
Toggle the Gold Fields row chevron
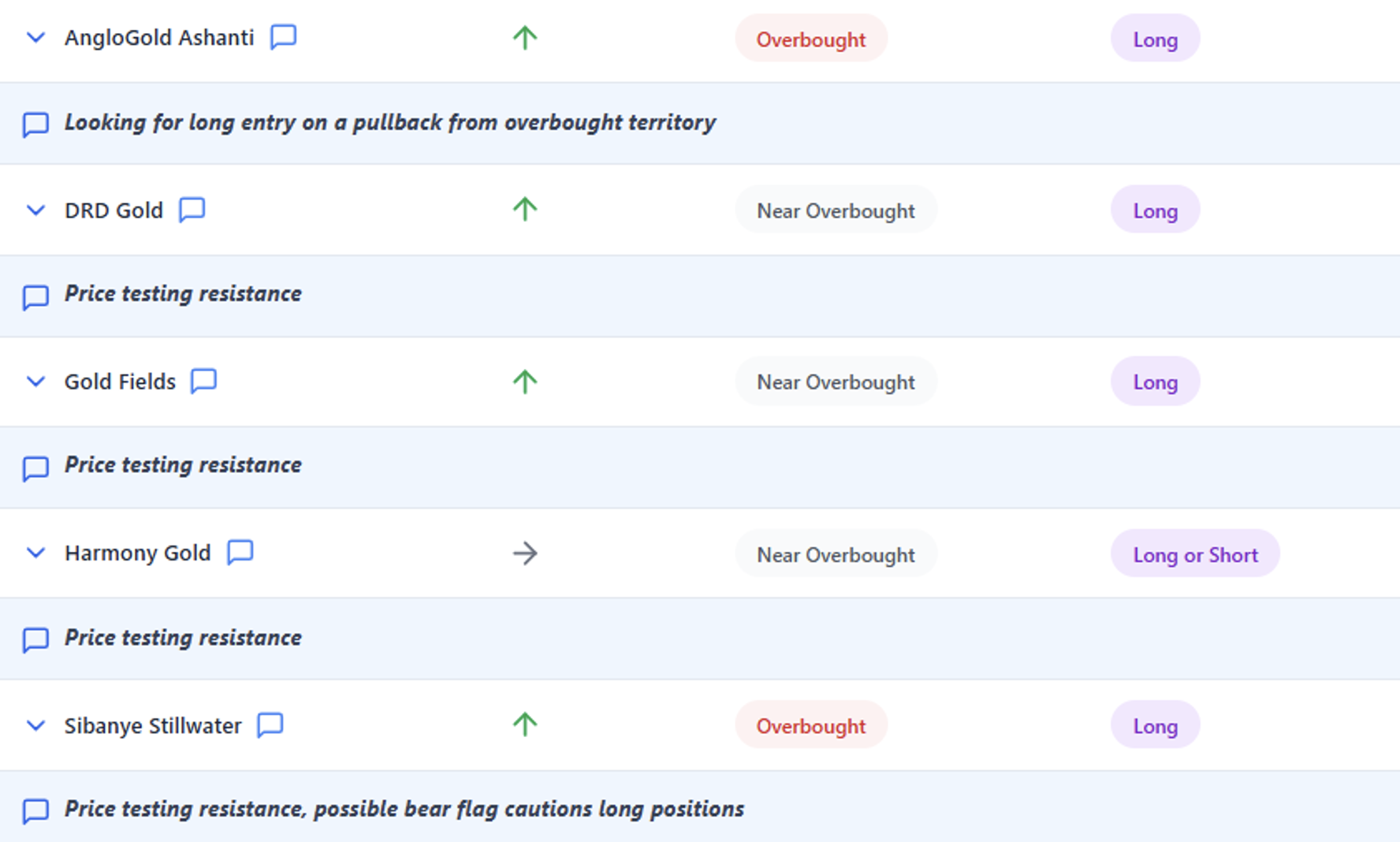point(35,382)
